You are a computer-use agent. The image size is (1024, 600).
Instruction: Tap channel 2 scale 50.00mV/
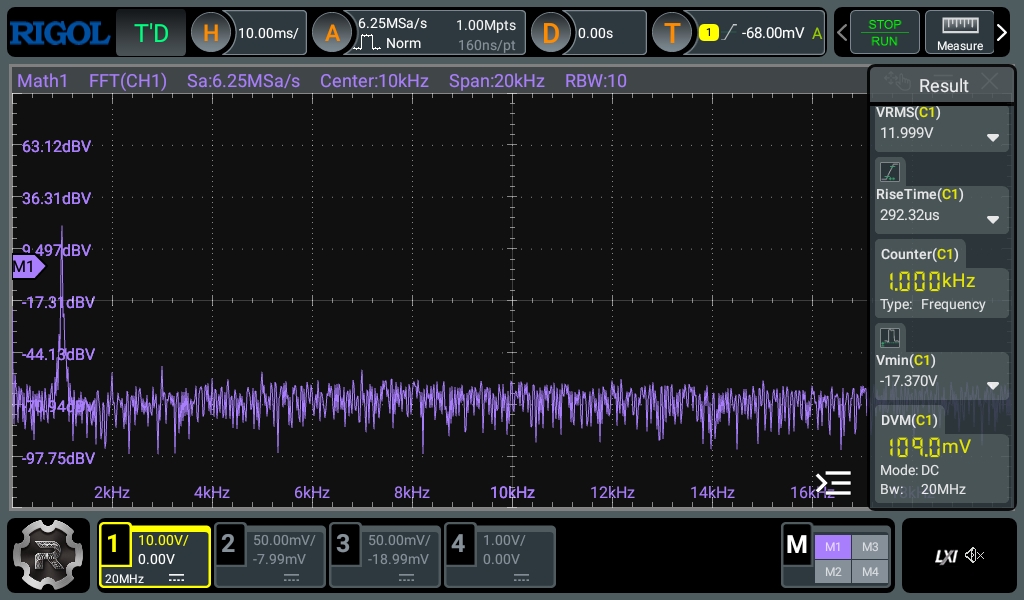[x=284, y=541]
